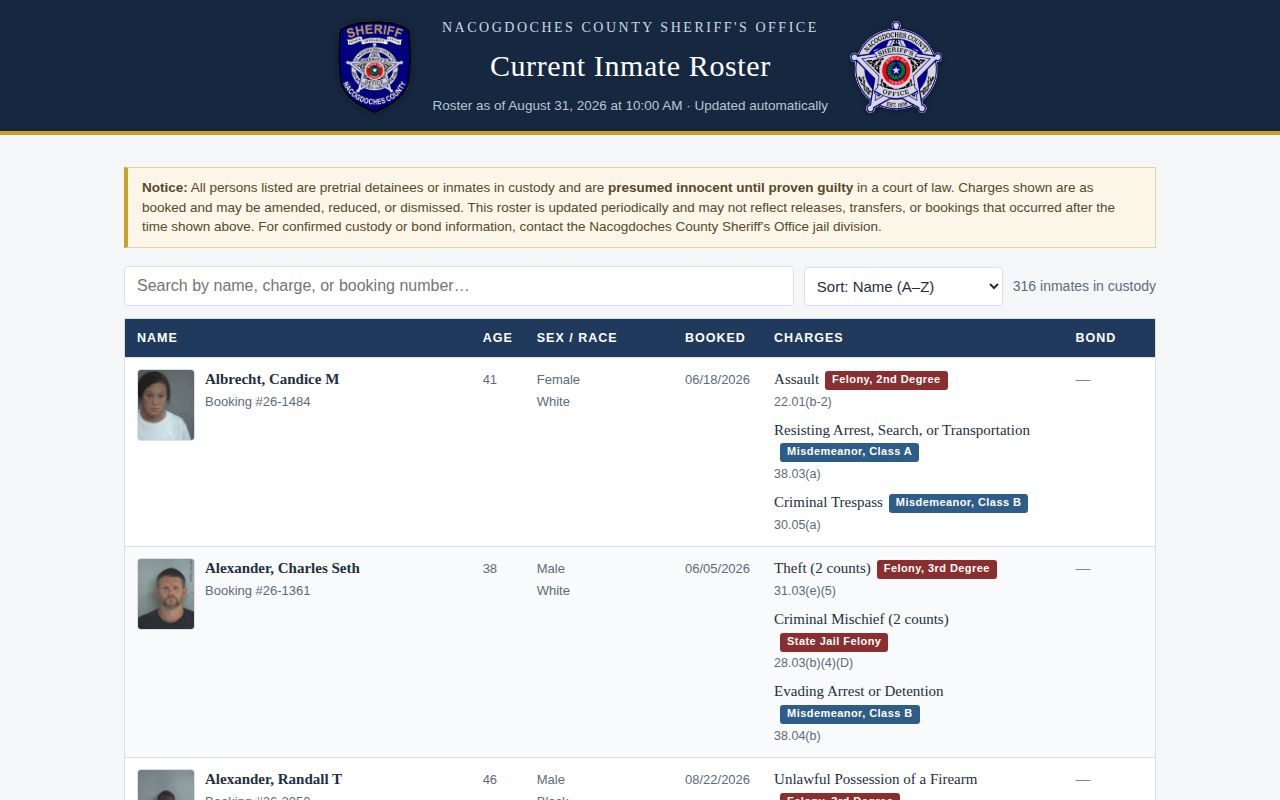Click Resisting Arrest, Search, or Transportation charge
This screenshot has height=800, width=1280.
pos(902,430)
